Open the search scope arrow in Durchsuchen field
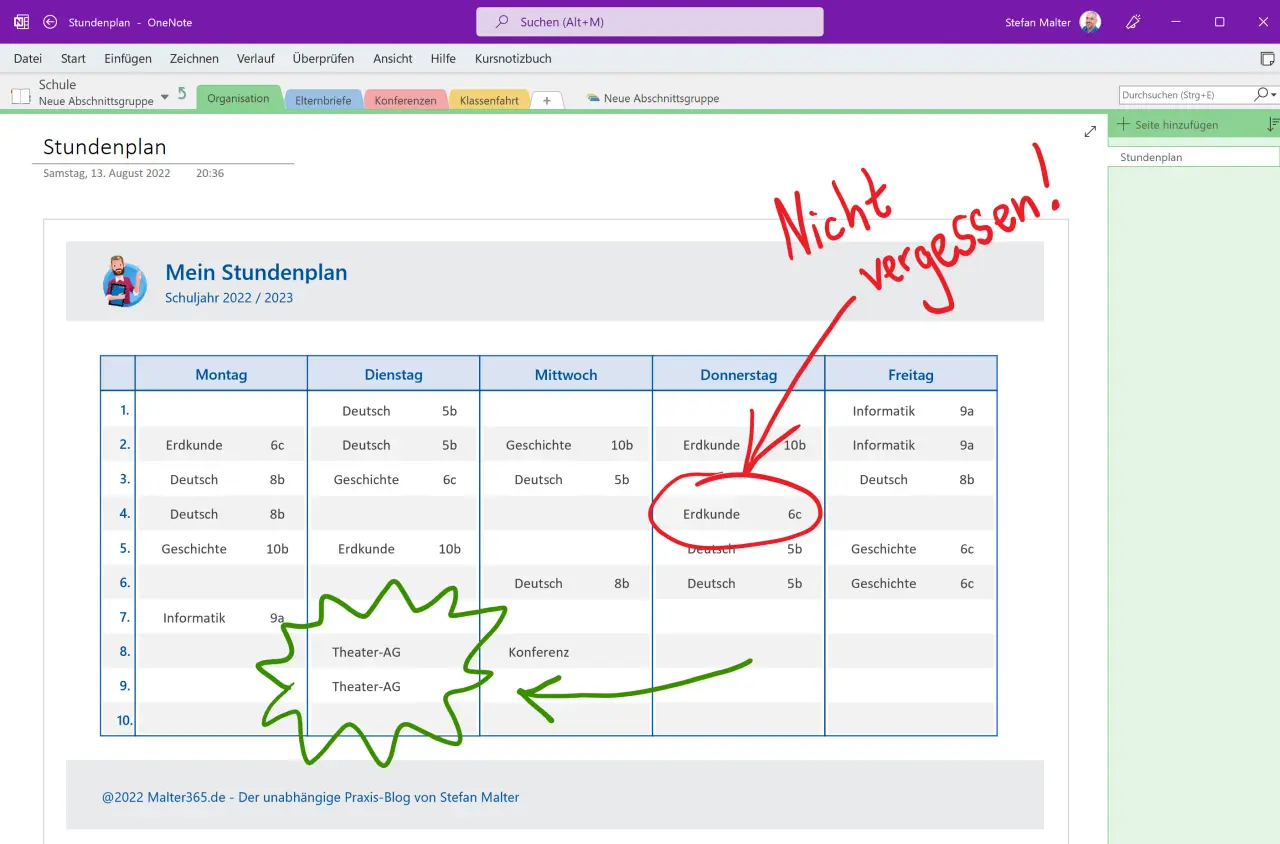The height and width of the screenshot is (844, 1280). click(x=1271, y=94)
